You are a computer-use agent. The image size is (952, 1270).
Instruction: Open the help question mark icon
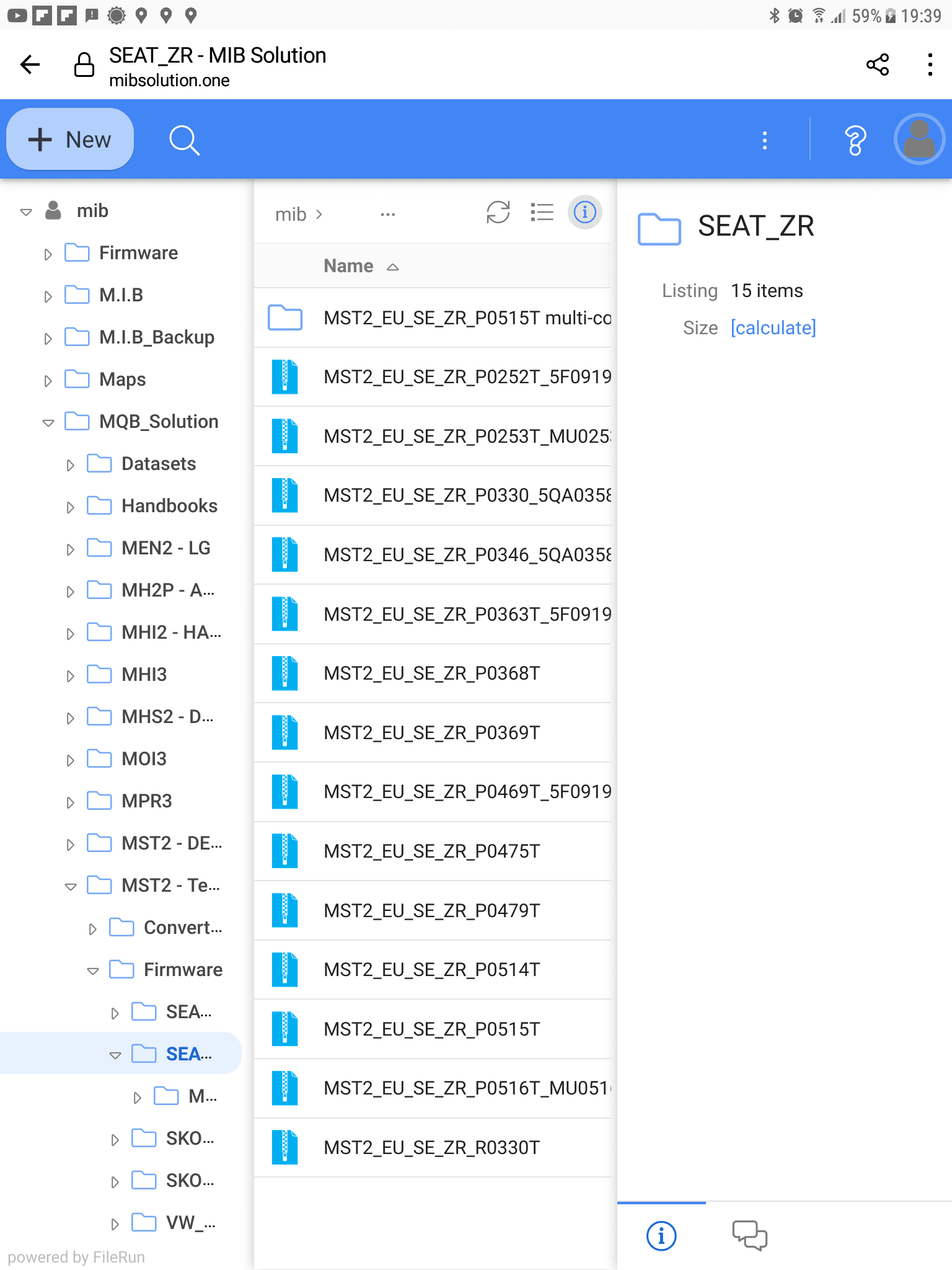pyautogui.click(x=855, y=141)
